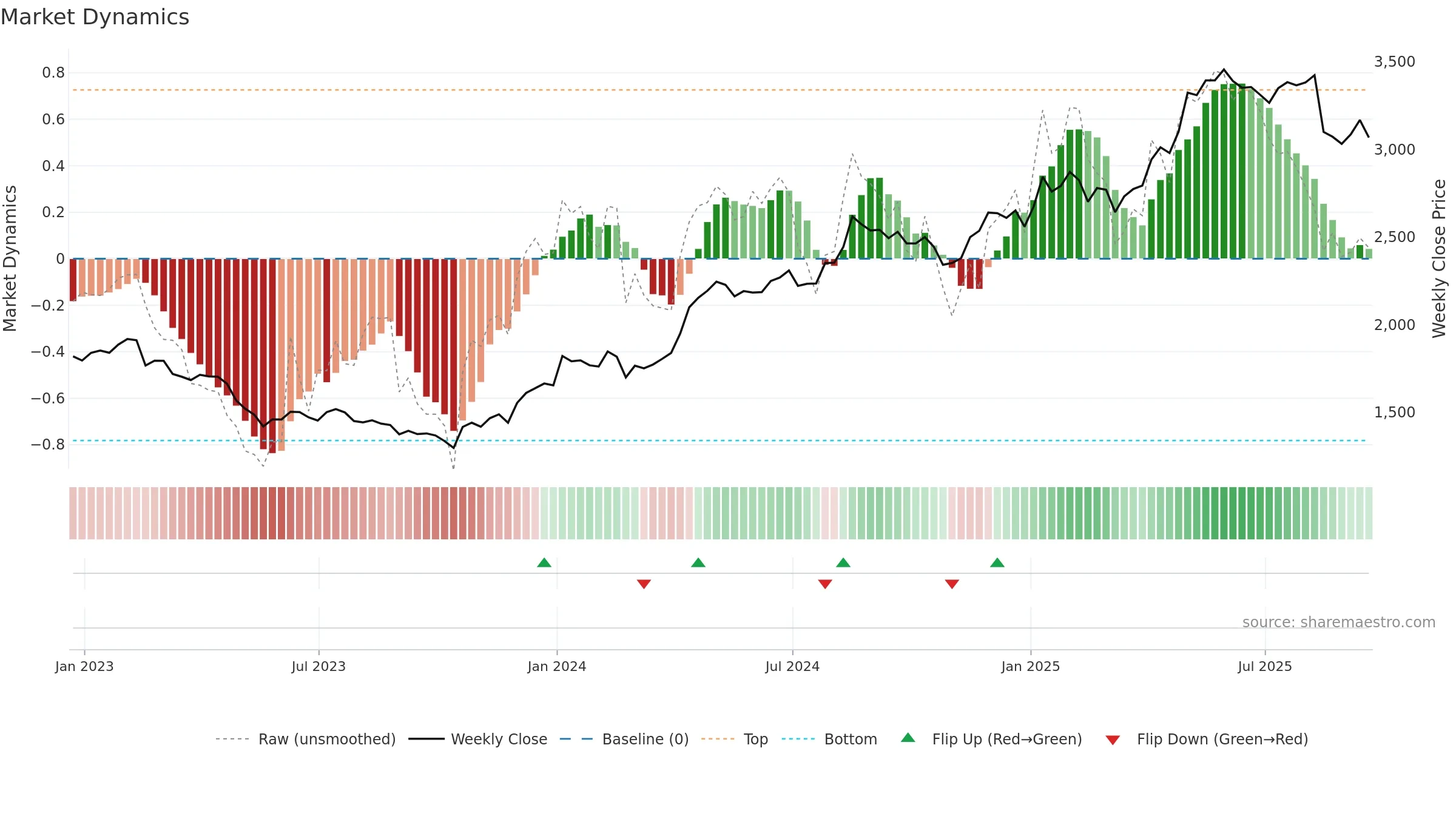Toggle the Weekly Close legend entry
Screen dimensions: 1456x819
point(477,739)
